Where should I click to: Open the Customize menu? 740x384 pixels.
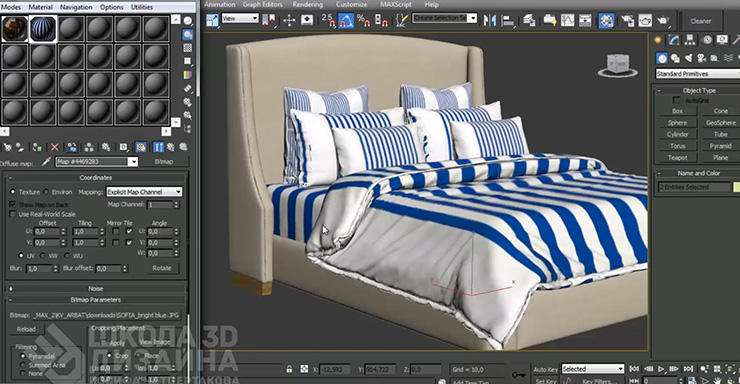351,4
